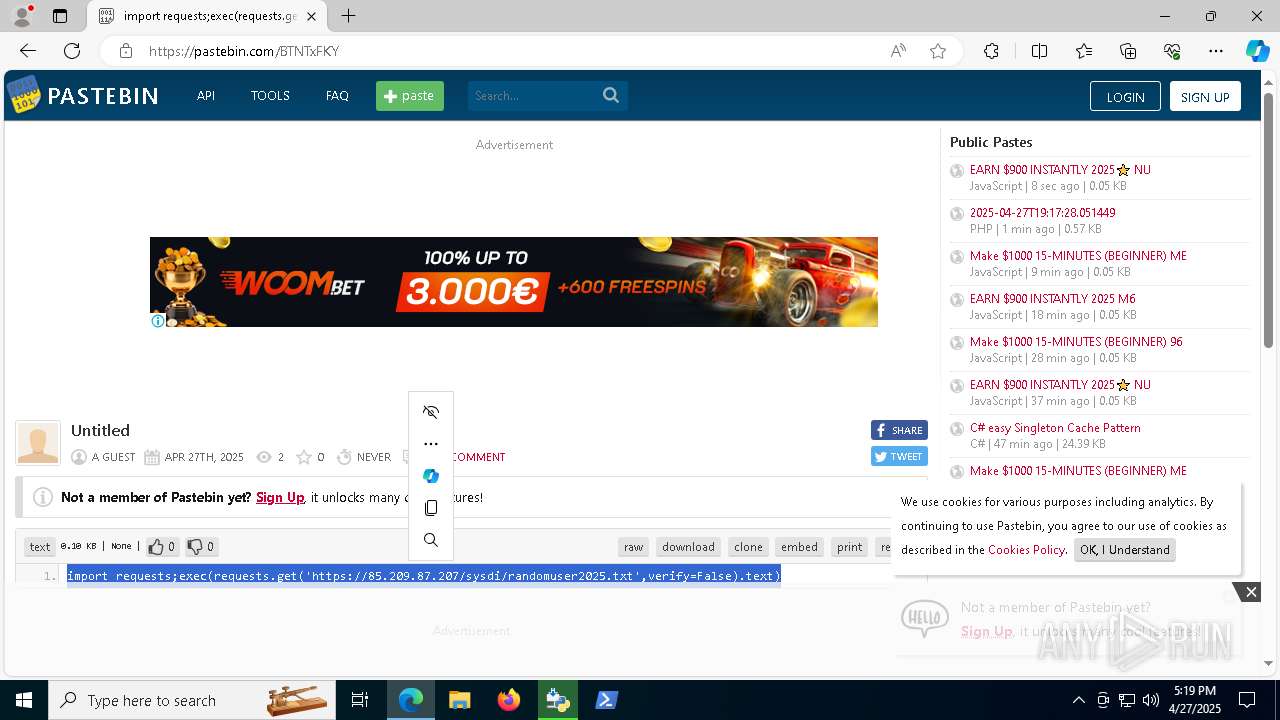Open the Copilot sidebar icon
Image resolution: width=1280 pixels, height=720 pixels.
[1257, 51]
